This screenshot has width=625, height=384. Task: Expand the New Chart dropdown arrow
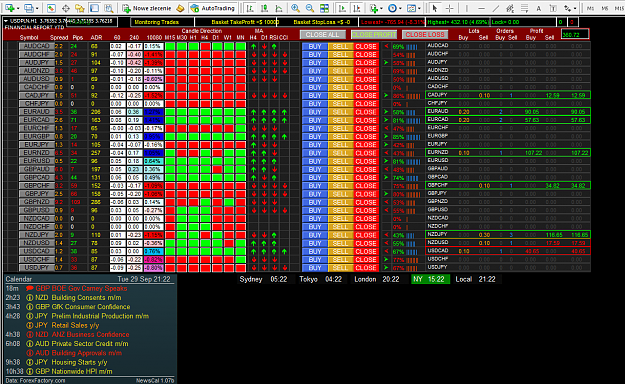[18, 8]
